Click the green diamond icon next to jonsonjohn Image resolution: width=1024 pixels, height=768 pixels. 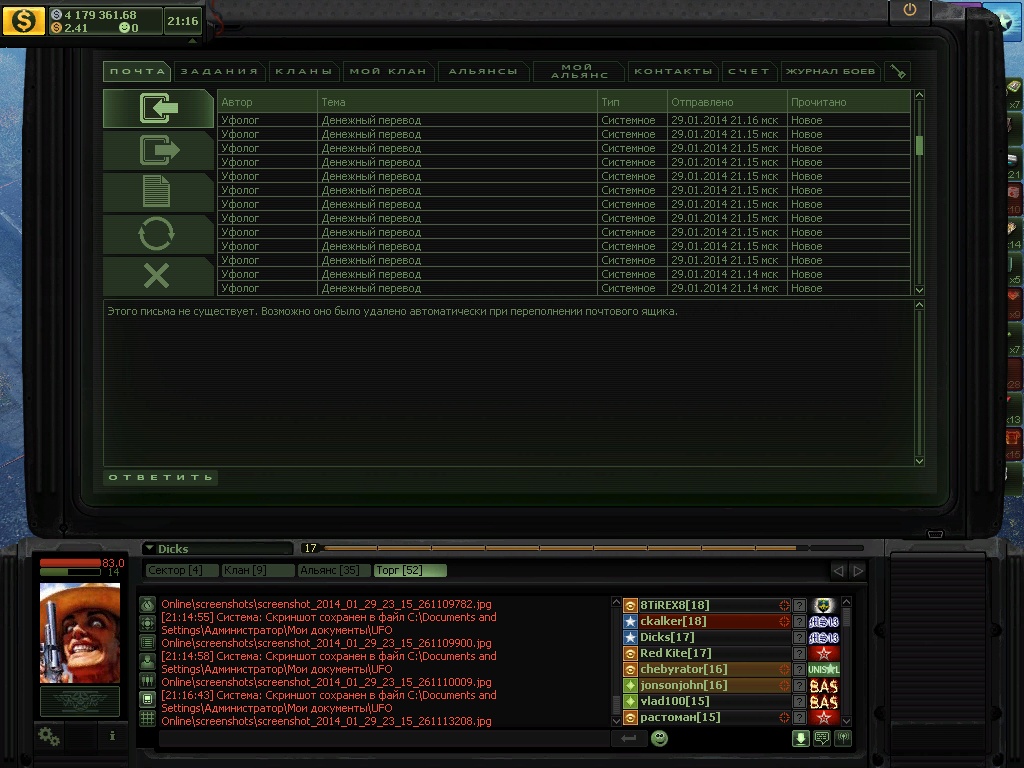pyautogui.click(x=630, y=685)
